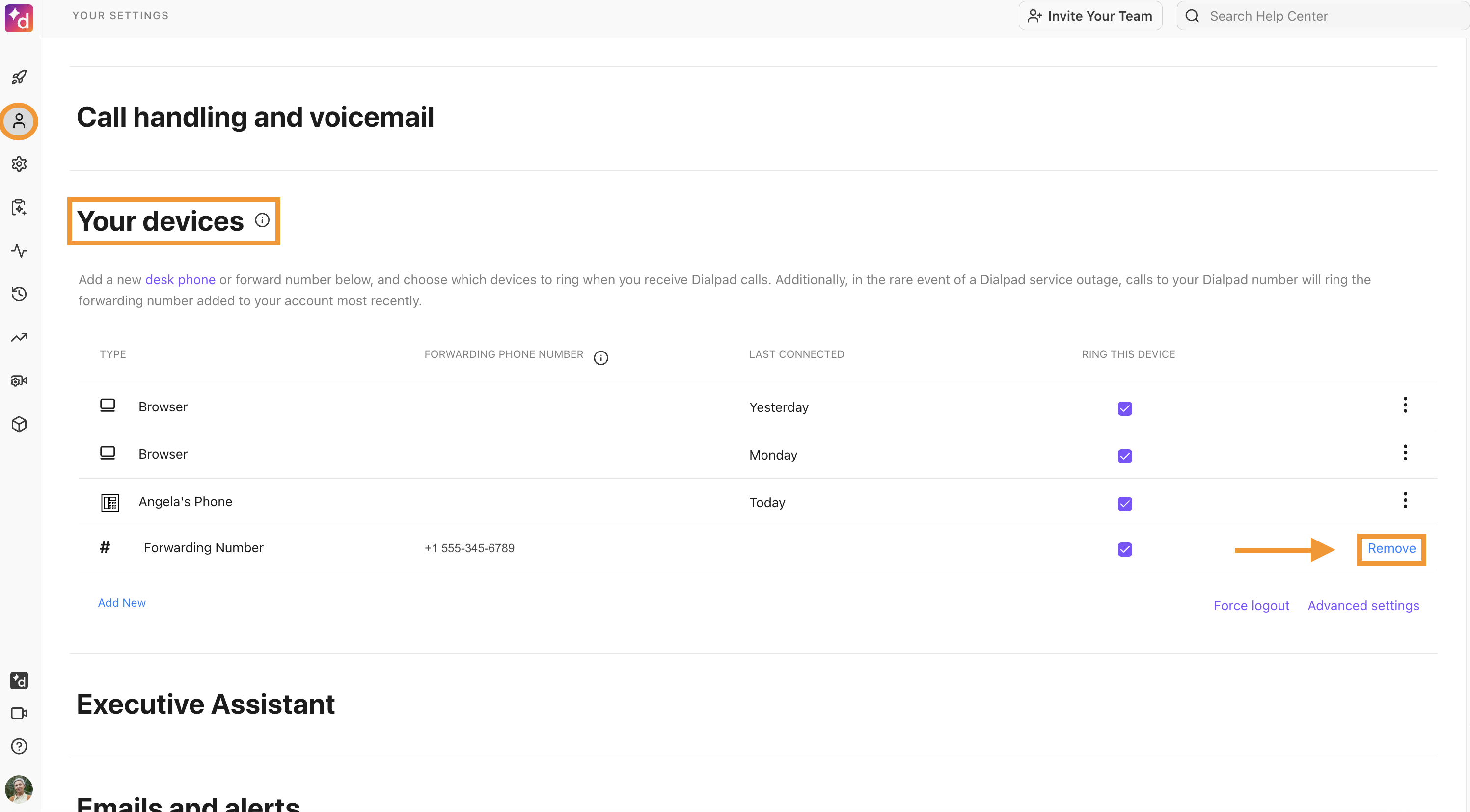The height and width of the screenshot is (812, 1470).
Task: Click the Monday last connected value
Action: point(773,455)
